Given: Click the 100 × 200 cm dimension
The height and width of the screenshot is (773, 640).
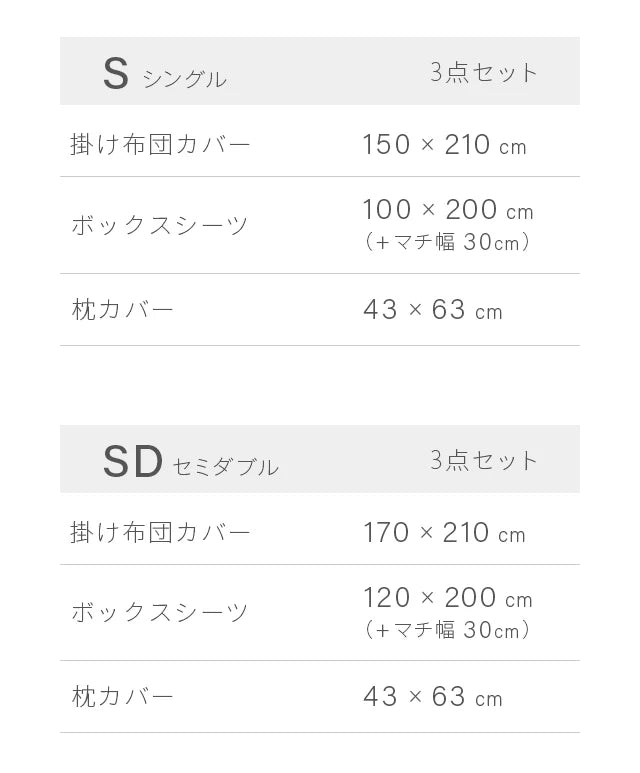Looking at the screenshot, I should coord(448,210).
